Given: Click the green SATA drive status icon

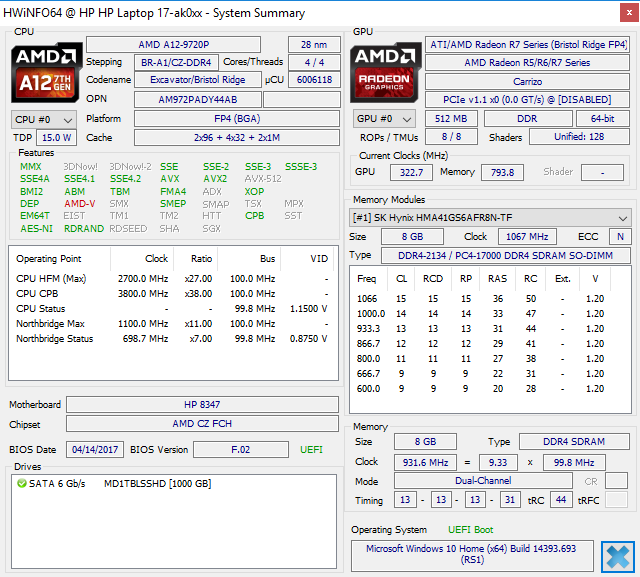Looking at the screenshot, I should 22,484.
